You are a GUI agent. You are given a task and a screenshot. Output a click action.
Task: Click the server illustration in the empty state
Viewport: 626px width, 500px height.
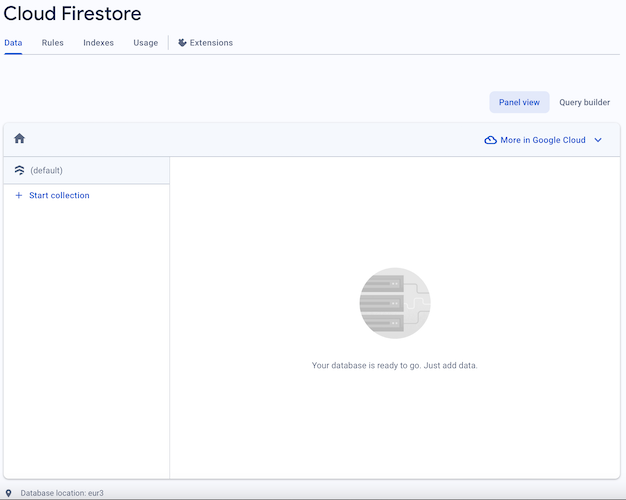point(395,303)
